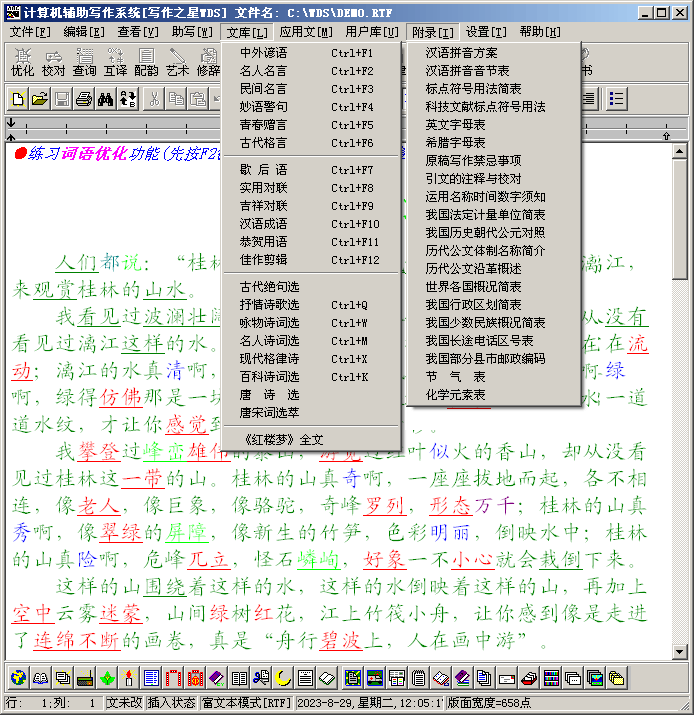Click the yellow stacked folders icon in bottom toolbar
This screenshot has width=694, height=715.
pyautogui.click(x=616, y=678)
